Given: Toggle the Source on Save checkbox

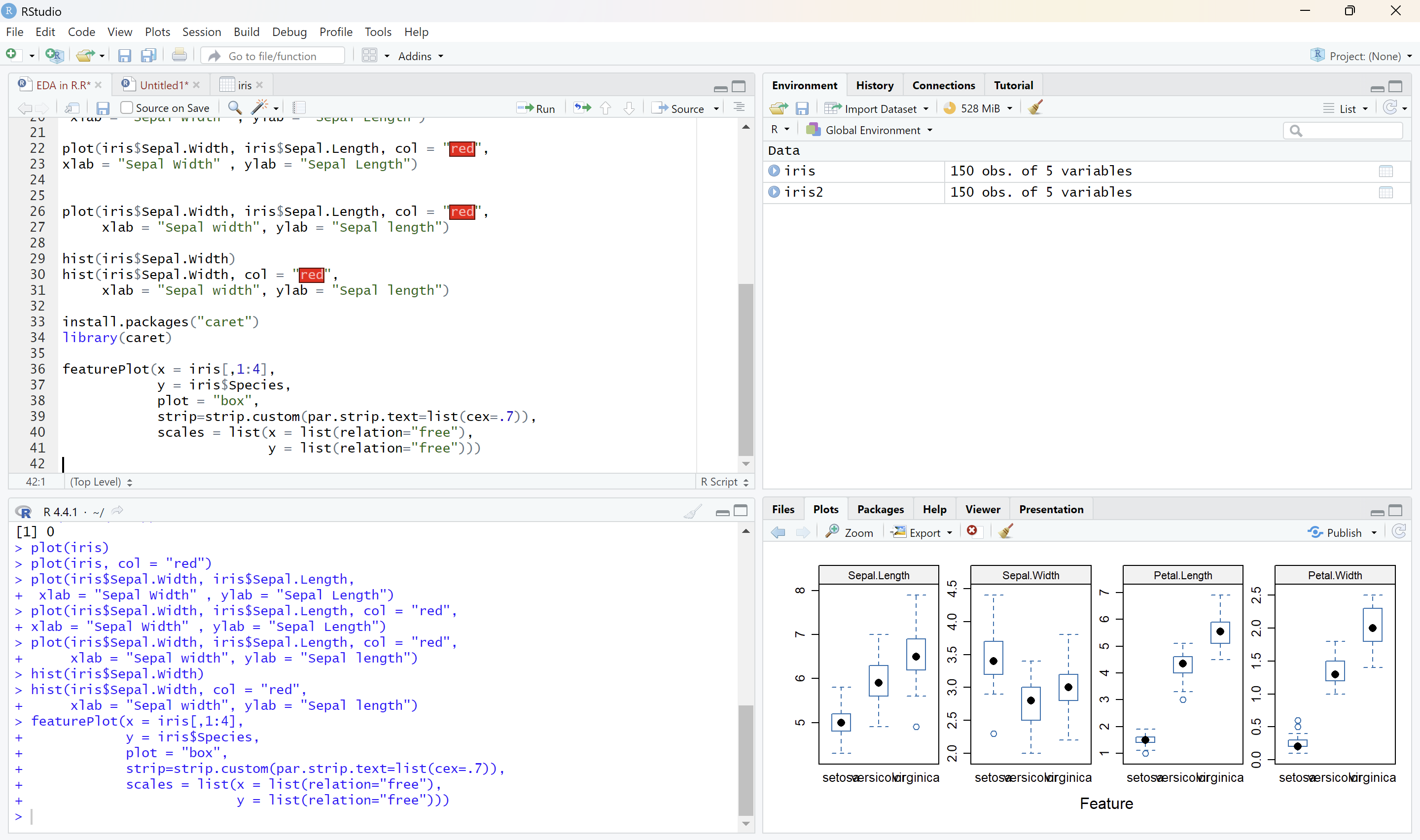Looking at the screenshot, I should coord(127,107).
